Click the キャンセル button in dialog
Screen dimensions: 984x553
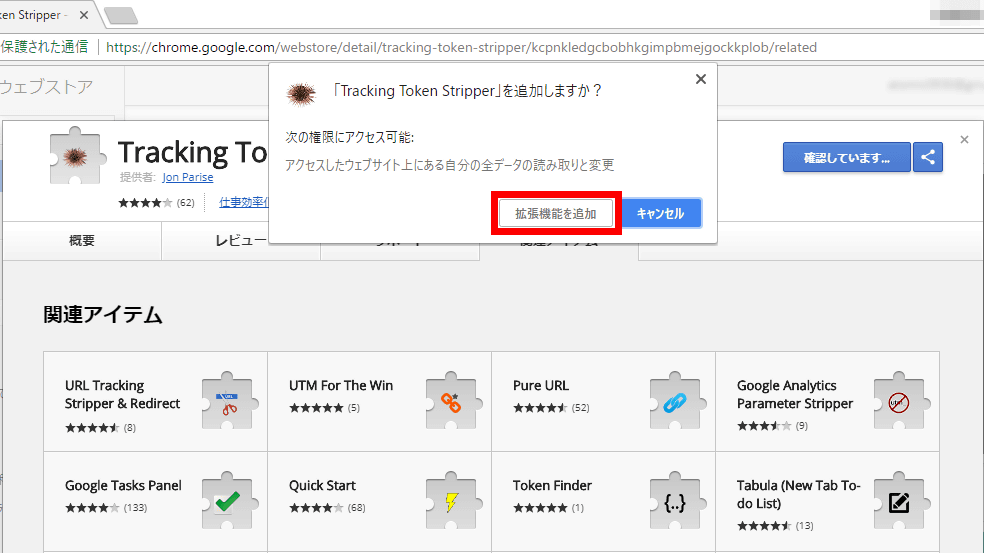tap(660, 213)
